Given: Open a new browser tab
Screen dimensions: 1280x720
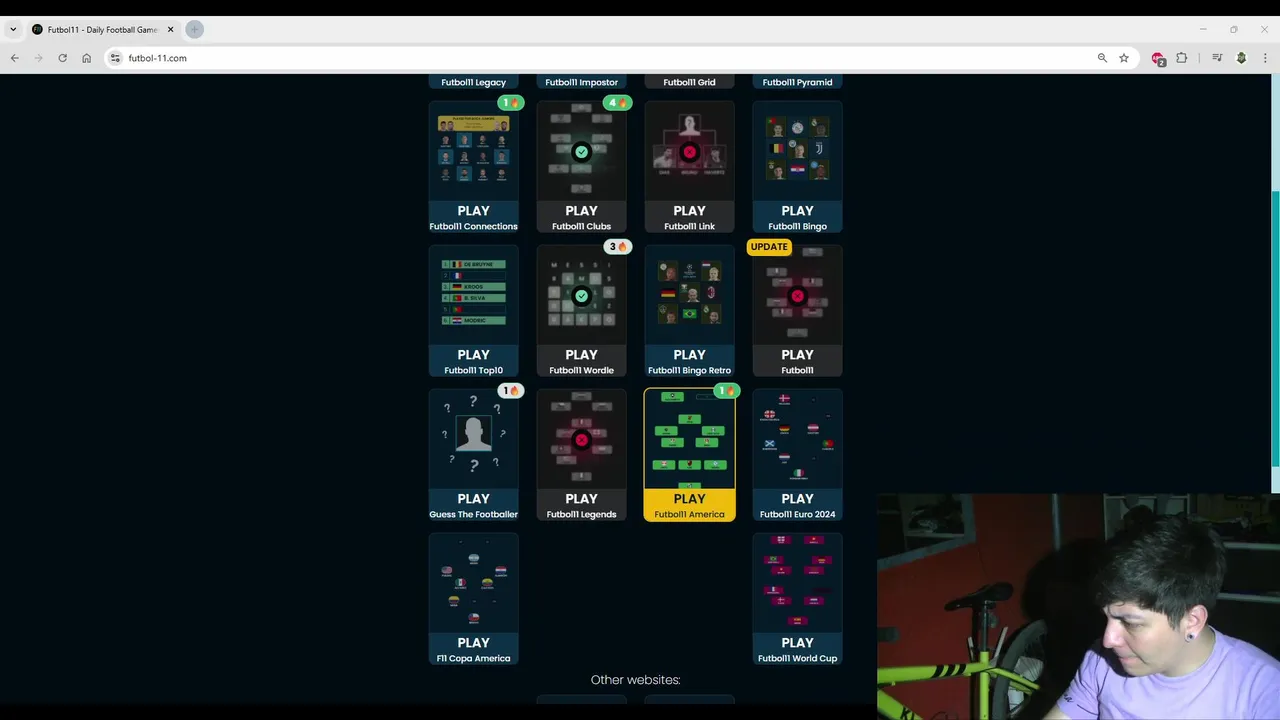Looking at the screenshot, I should (x=194, y=30).
